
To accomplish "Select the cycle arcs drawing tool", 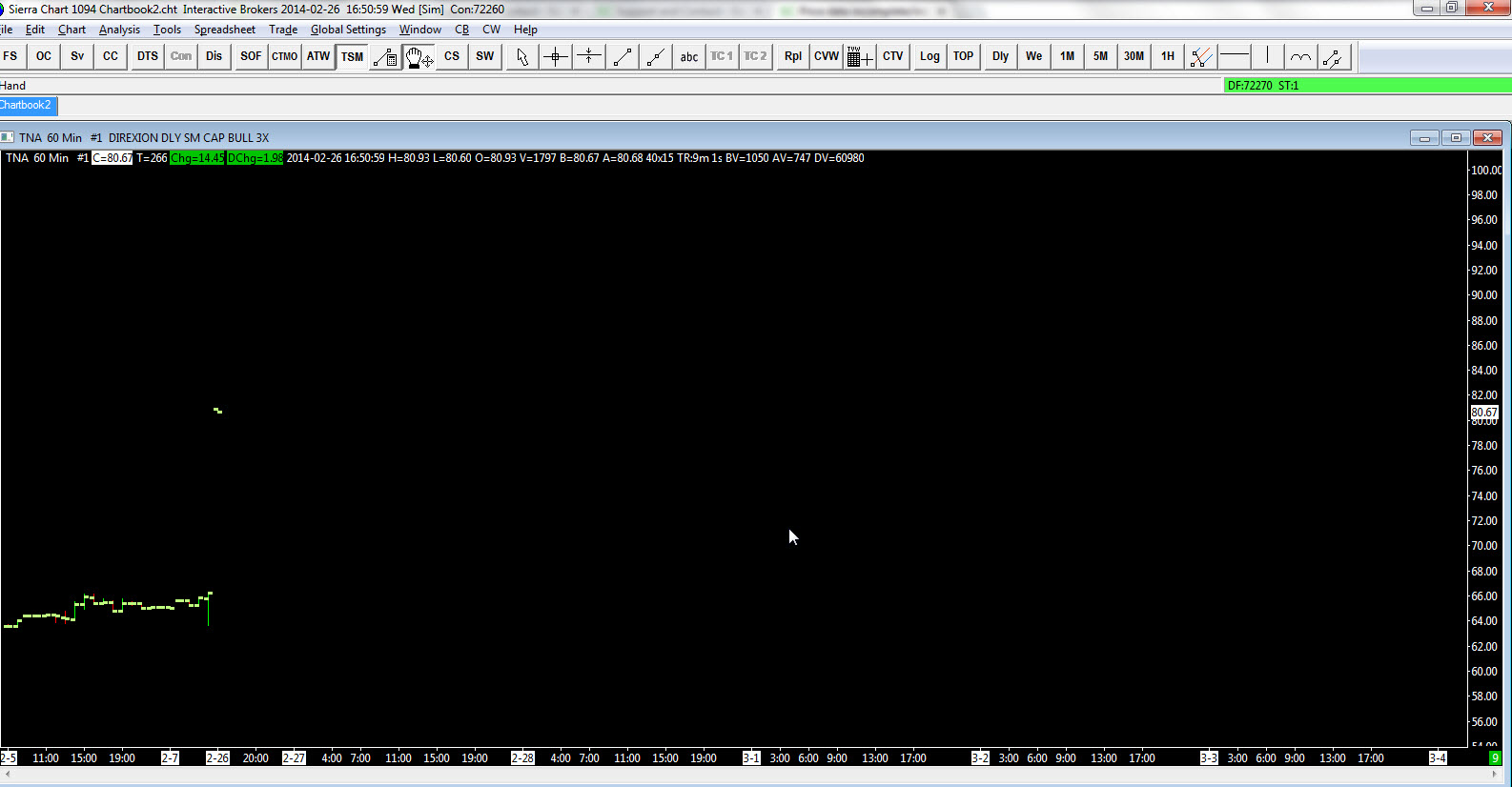I will (x=1300, y=56).
